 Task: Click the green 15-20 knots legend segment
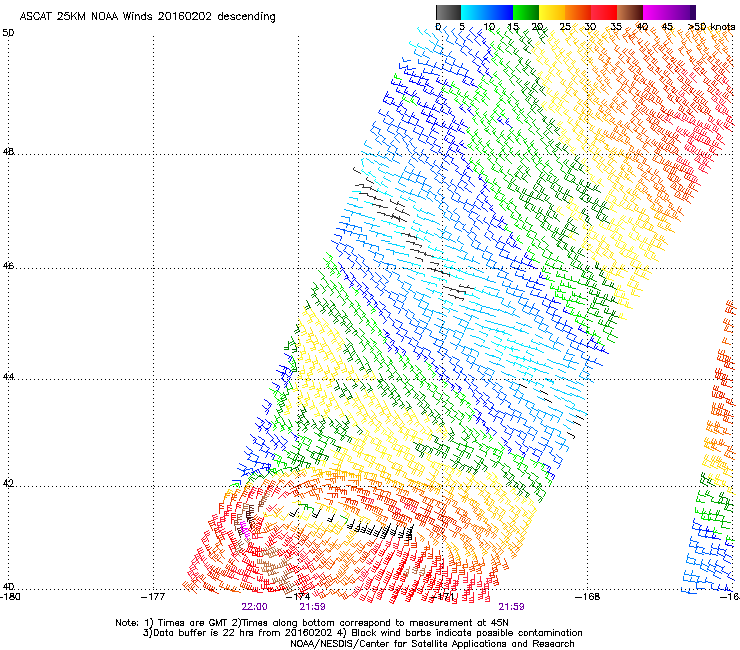click(x=526, y=12)
